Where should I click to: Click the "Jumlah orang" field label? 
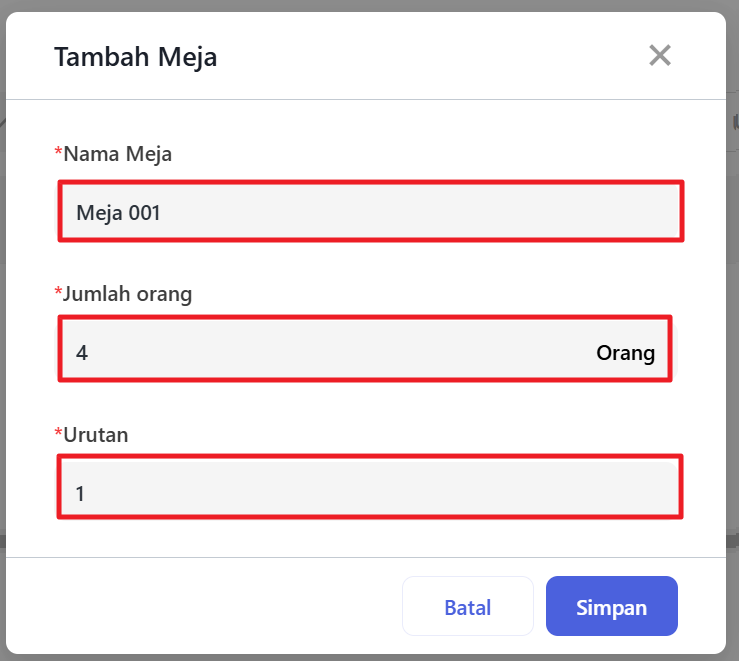127,294
